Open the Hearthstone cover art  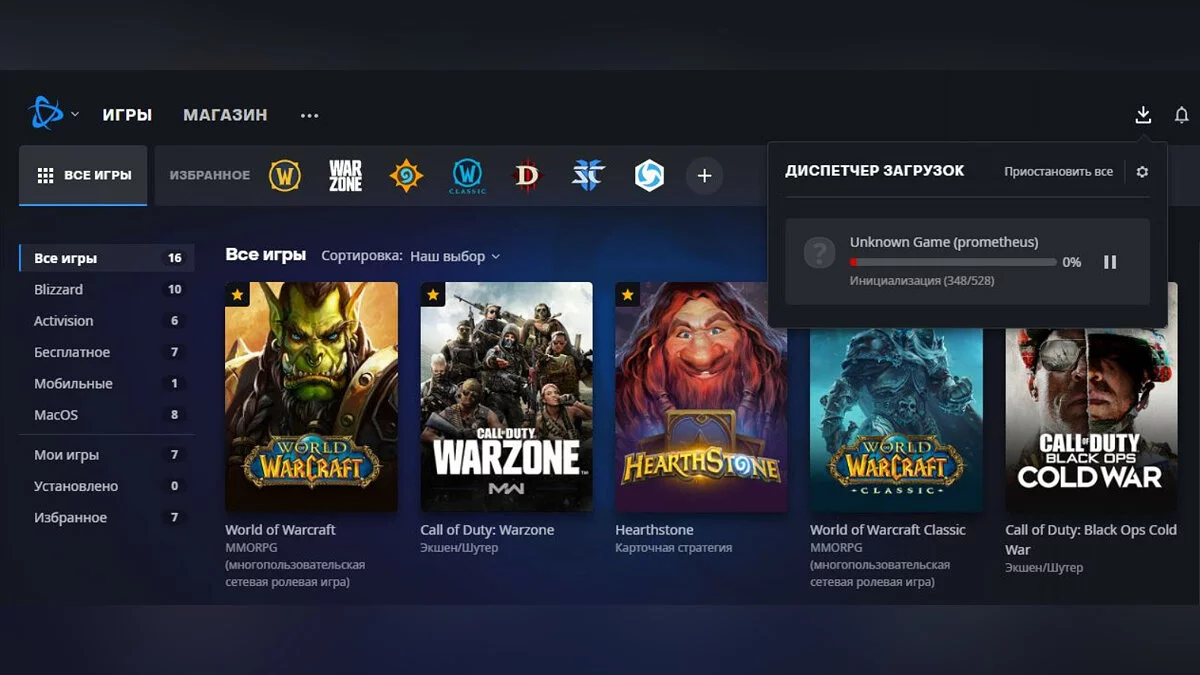701,397
